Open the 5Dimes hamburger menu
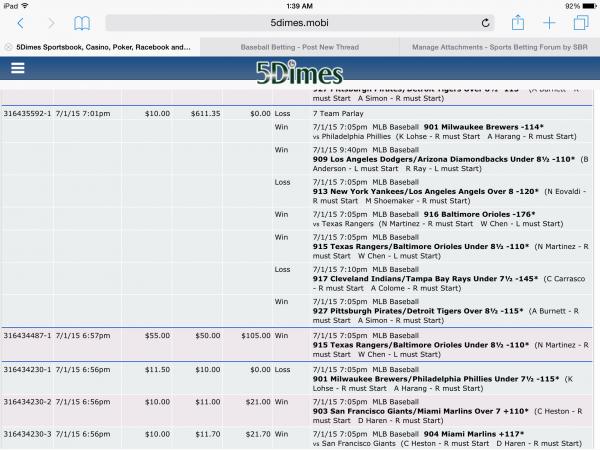 (x=17, y=69)
